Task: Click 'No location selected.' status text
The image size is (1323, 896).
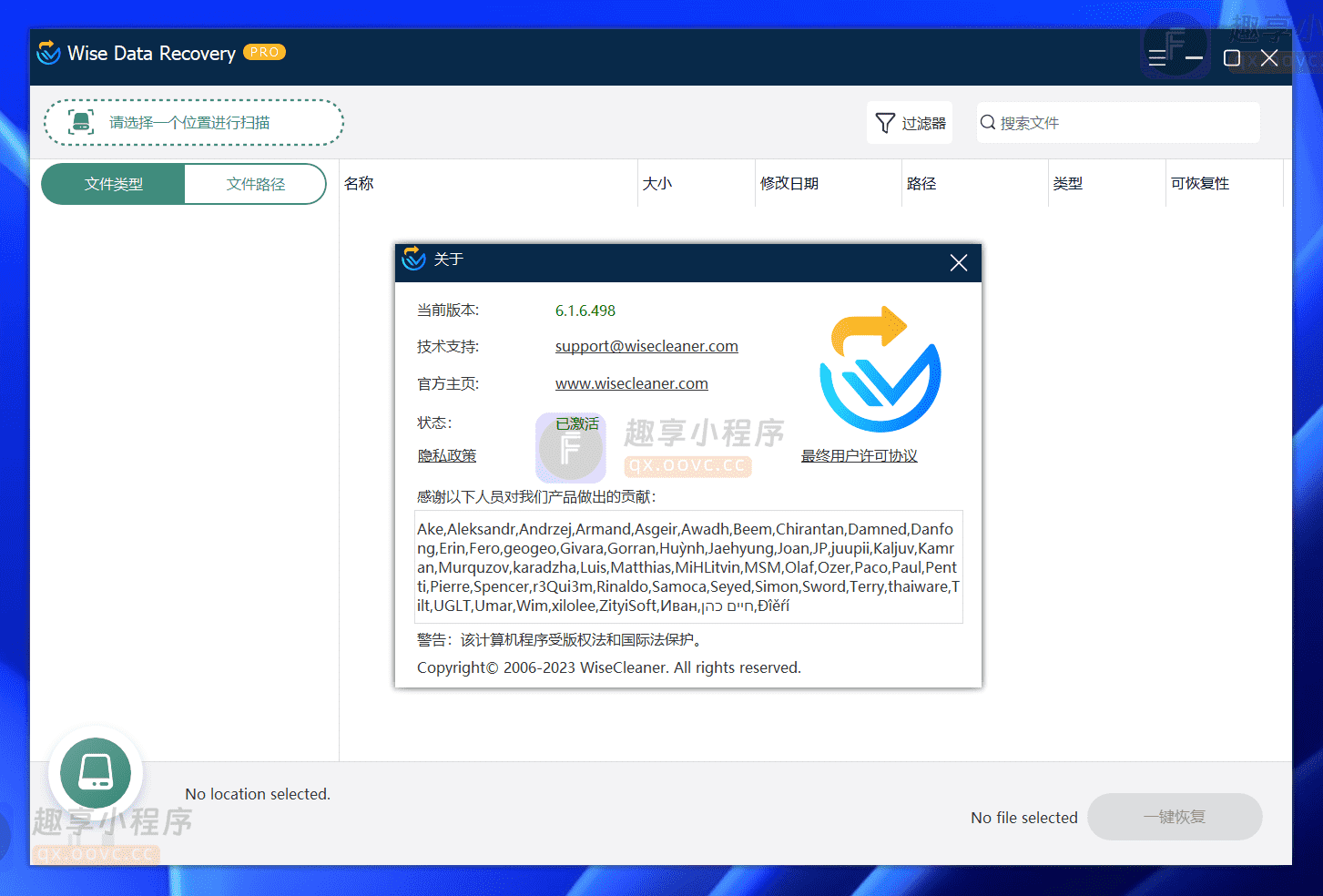Action: pos(258,794)
